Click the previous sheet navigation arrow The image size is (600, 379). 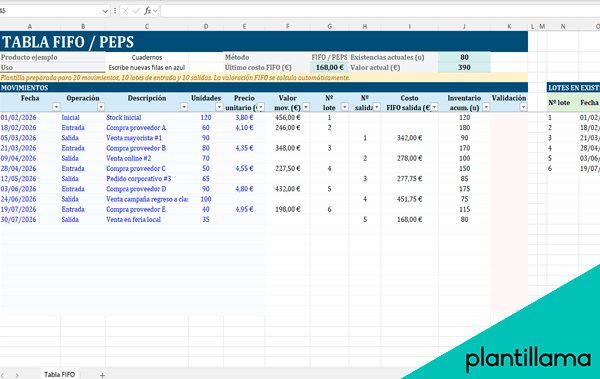[x=3, y=376]
